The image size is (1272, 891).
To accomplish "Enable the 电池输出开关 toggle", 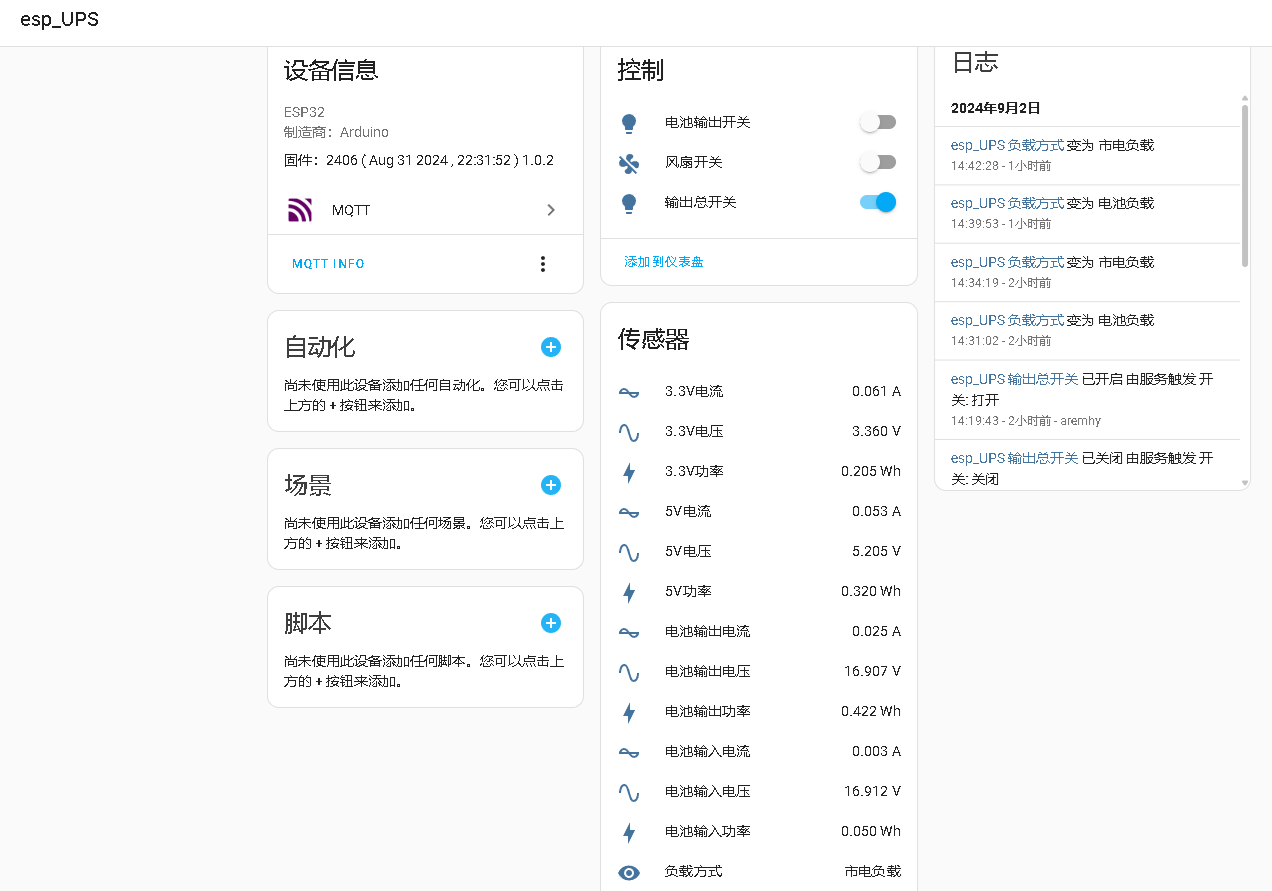I will (x=877, y=122).
